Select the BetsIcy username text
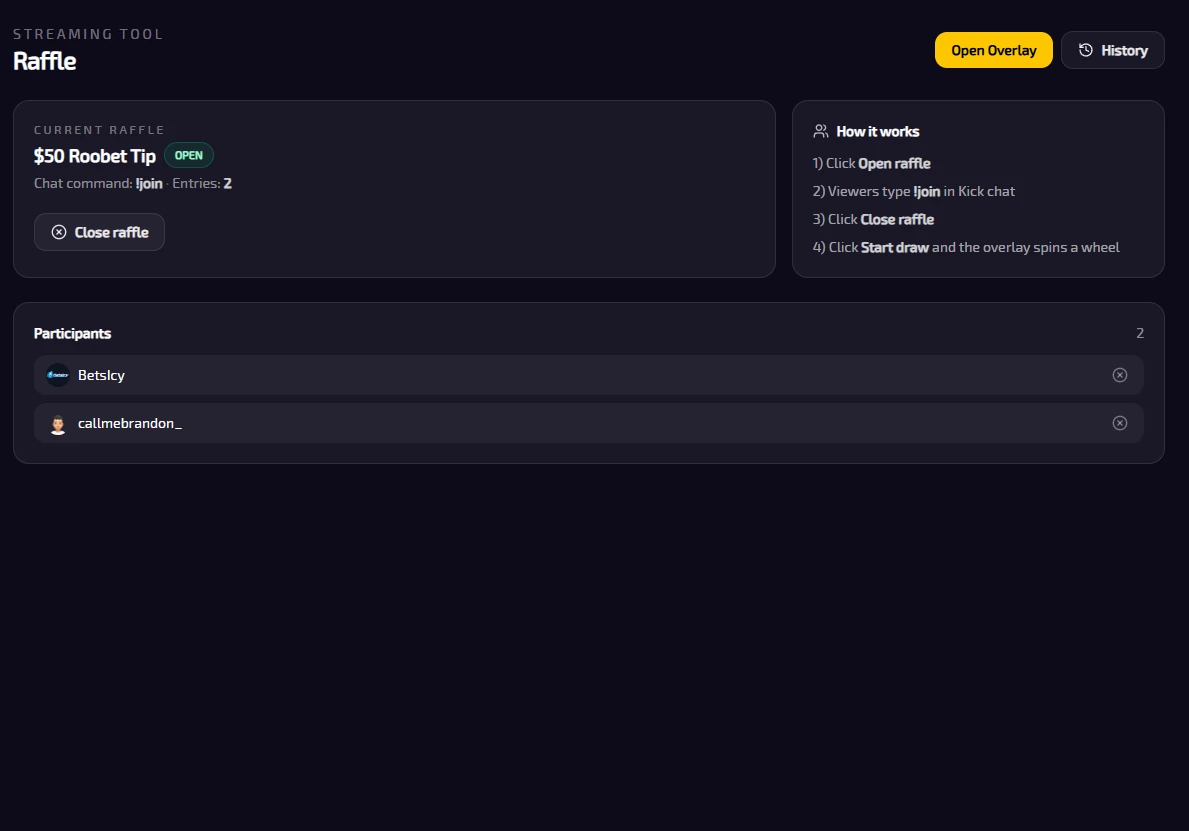The image size is (1189, 831). pyautogui.click(x=101, y=375)
